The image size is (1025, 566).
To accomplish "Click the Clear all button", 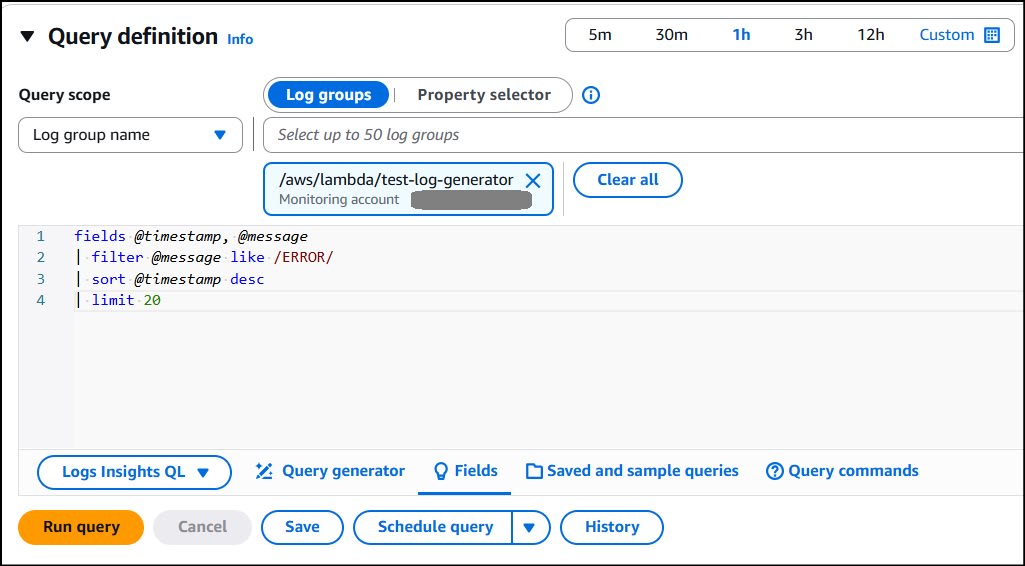I will [628, 180].
